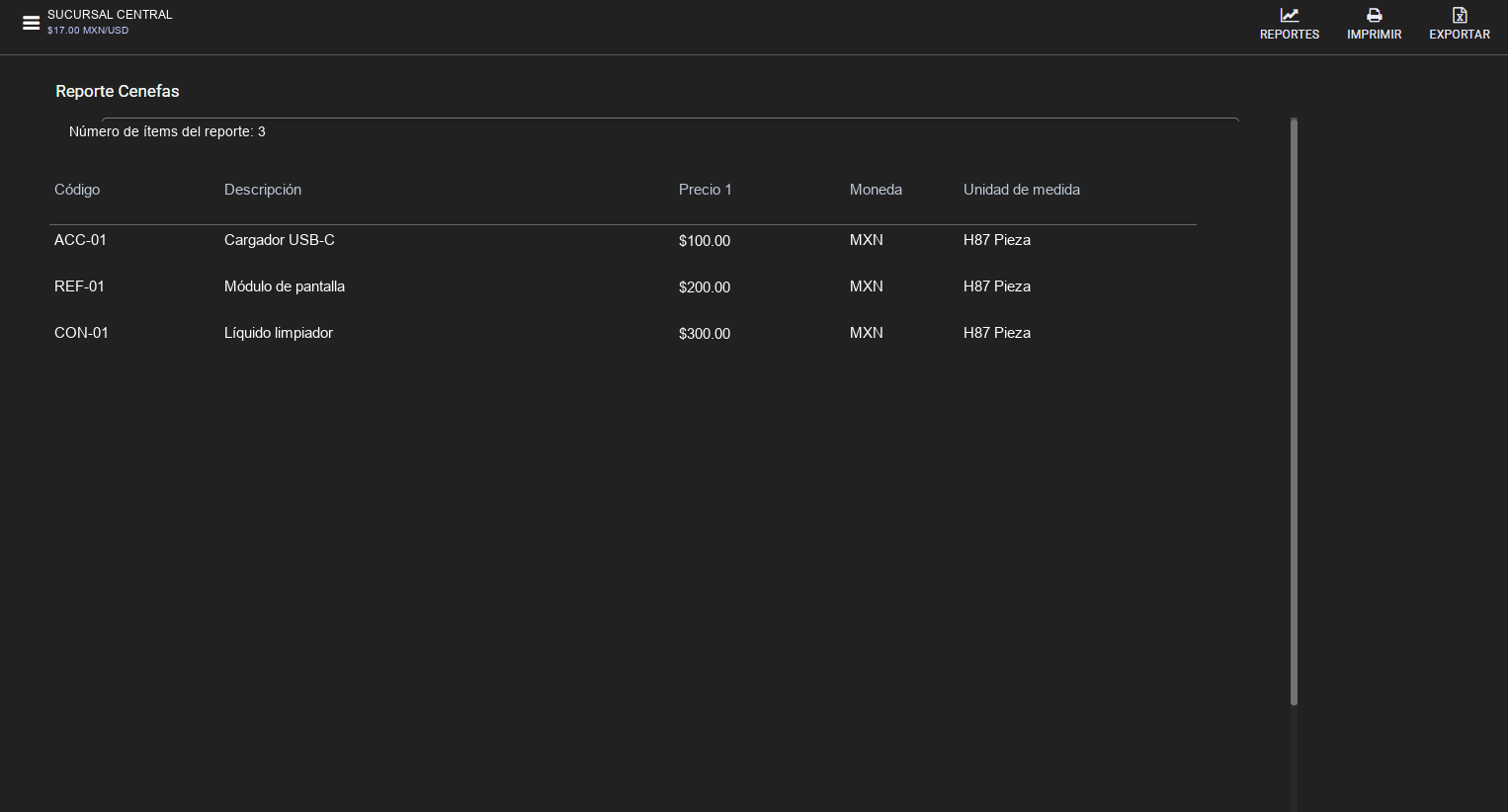Click the Descripción column header

[x=263, y=190]
